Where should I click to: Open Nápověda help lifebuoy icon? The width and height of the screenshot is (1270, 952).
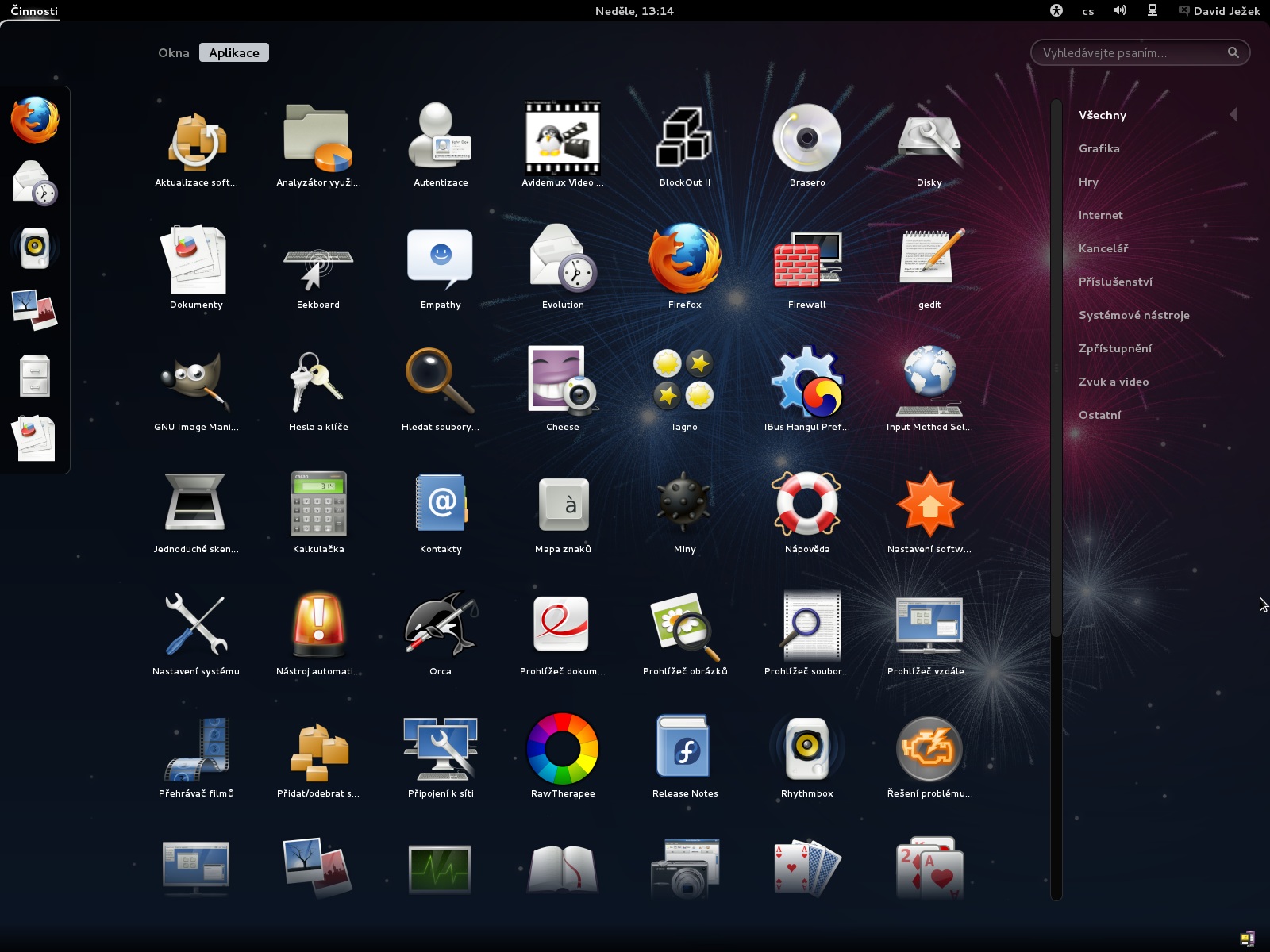[807, 503]
